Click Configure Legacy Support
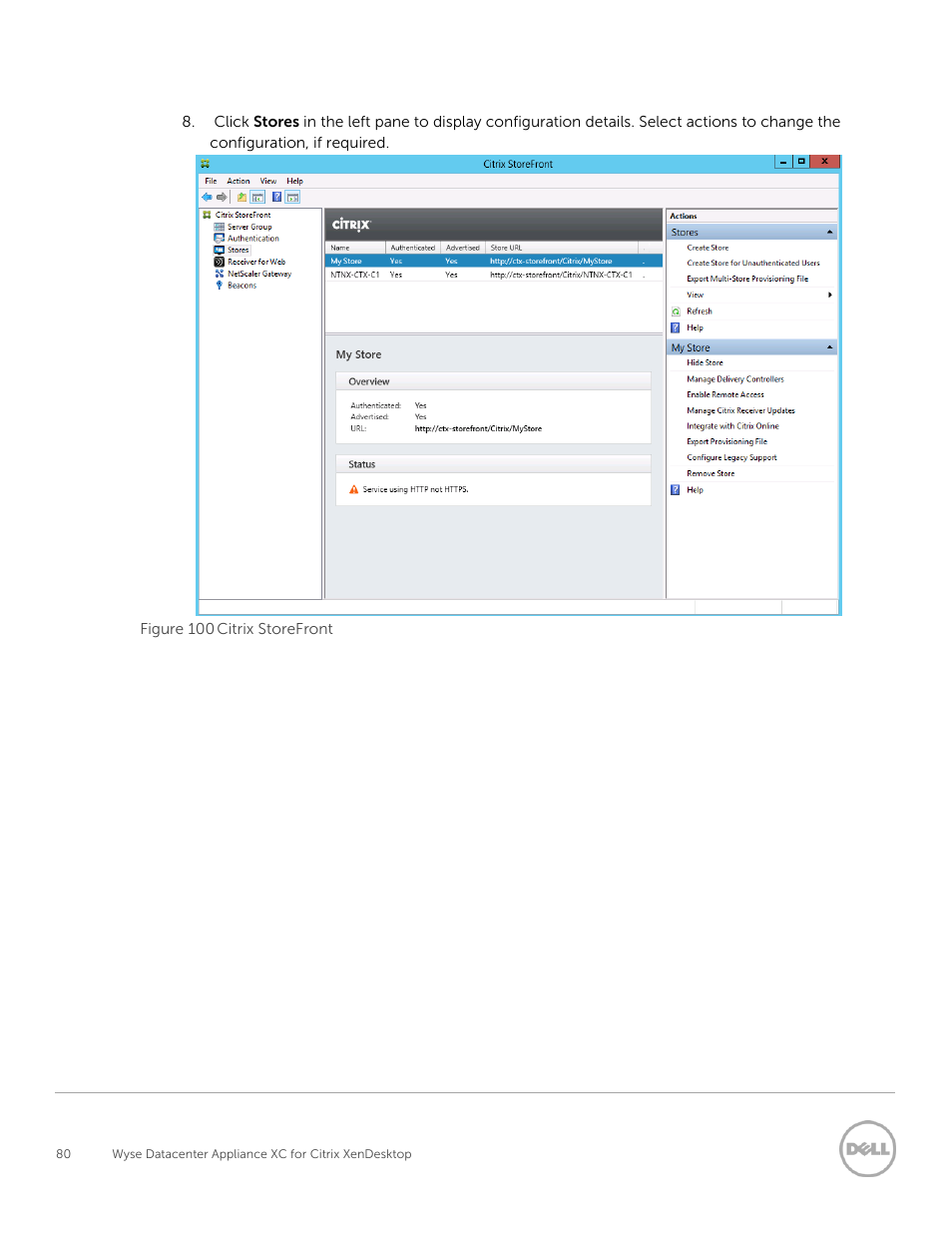The height and width of the screenshot is (1233, 952). [731, 457]
